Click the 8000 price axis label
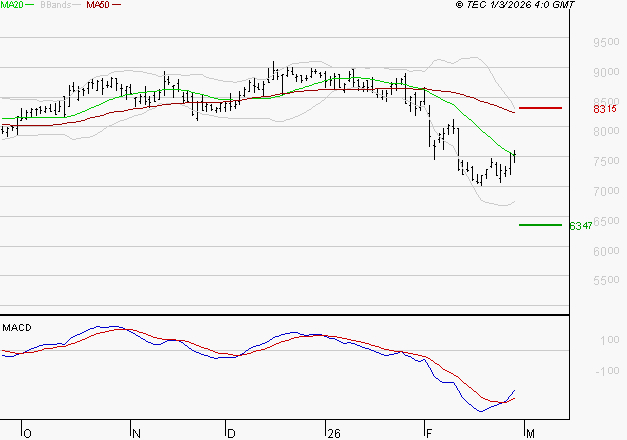 [606, 131]
